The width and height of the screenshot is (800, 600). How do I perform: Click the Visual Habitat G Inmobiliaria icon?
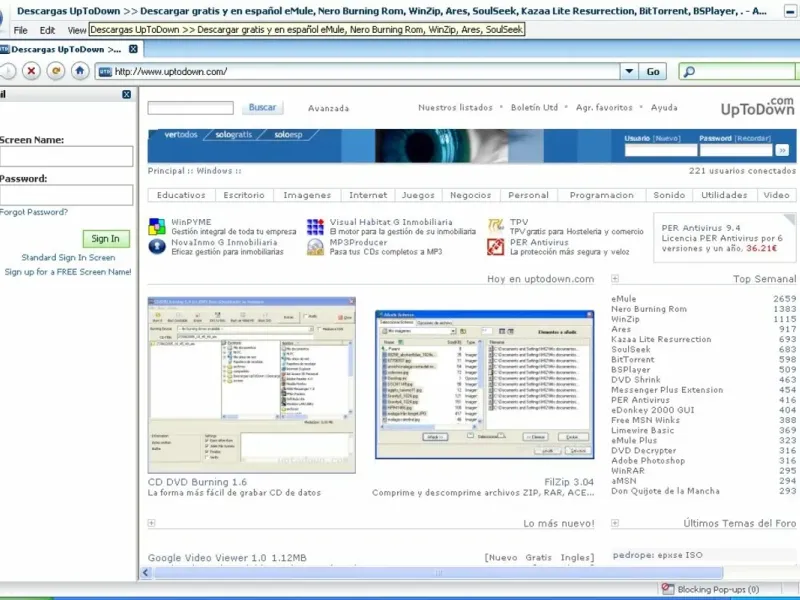[315, 227]
